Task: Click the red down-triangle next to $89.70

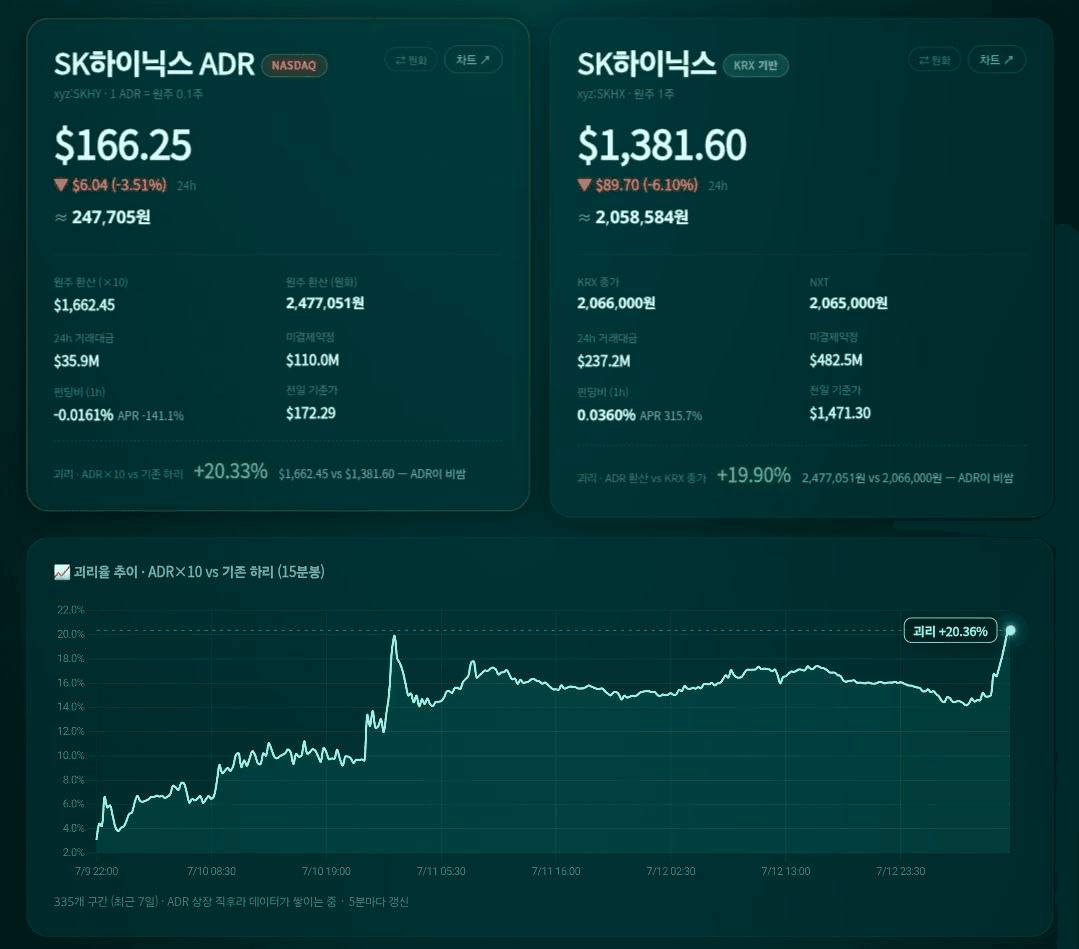Action: pos(584,184)
